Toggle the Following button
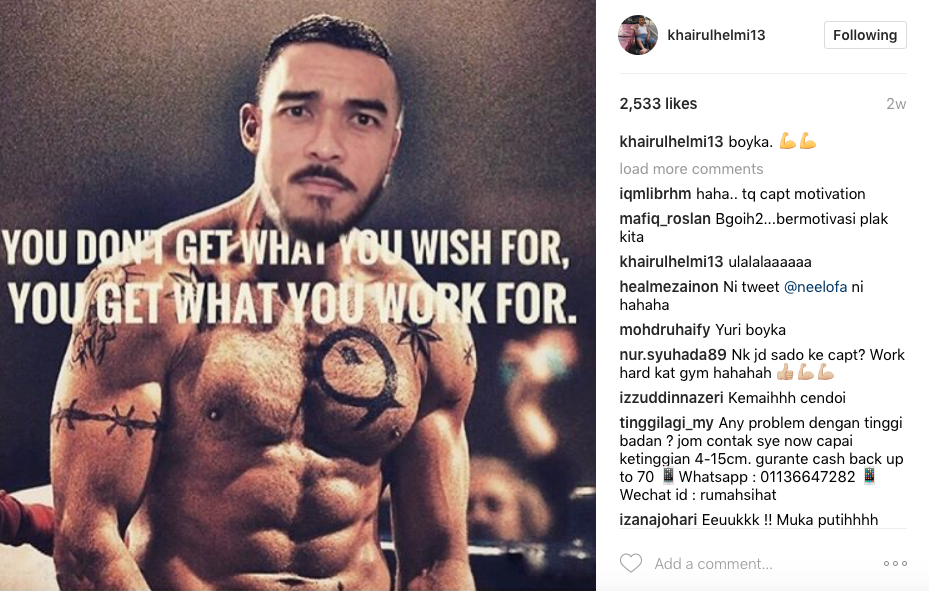The height and width of the screenshot is (591, 929). pos(865,35)
